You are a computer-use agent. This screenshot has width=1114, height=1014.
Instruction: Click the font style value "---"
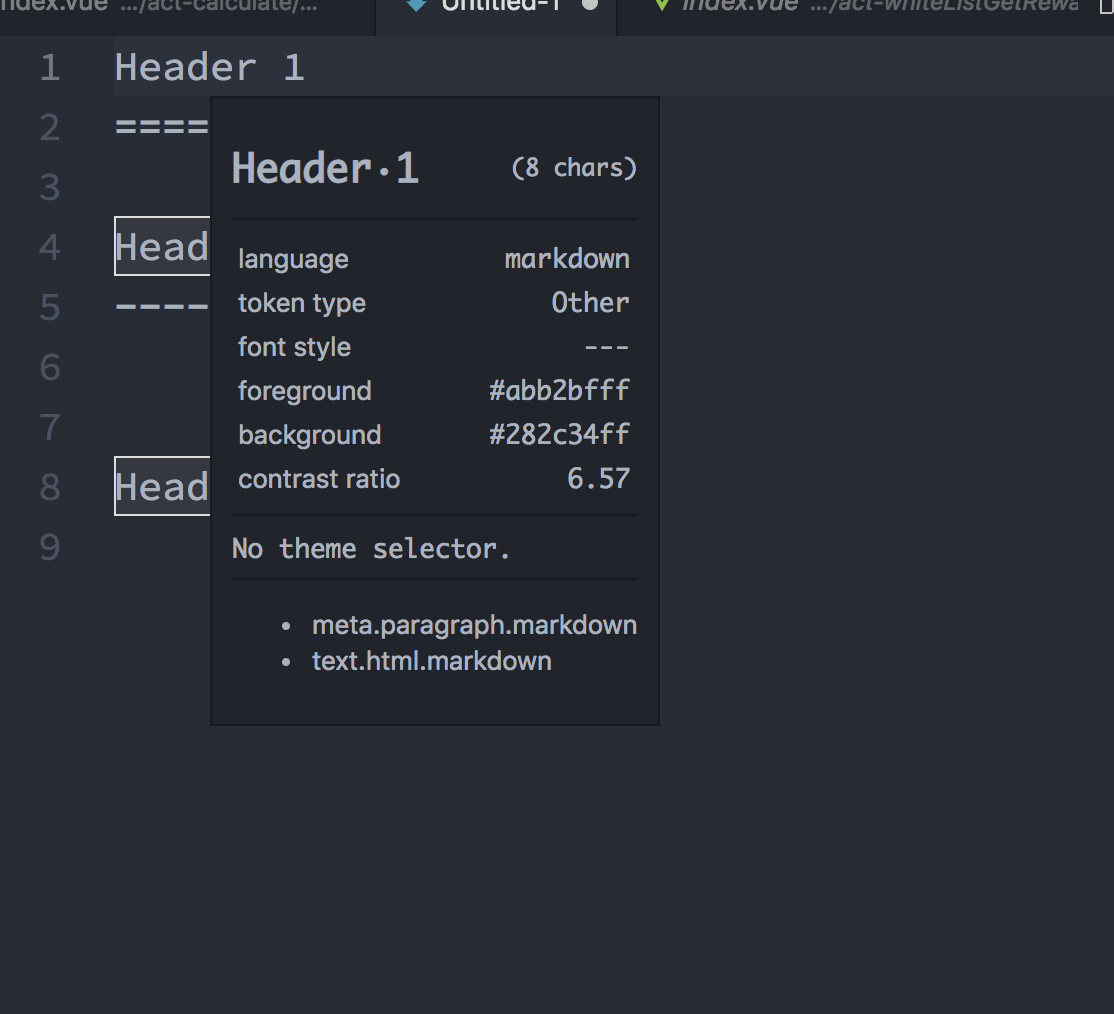click(x=607, y=347)
